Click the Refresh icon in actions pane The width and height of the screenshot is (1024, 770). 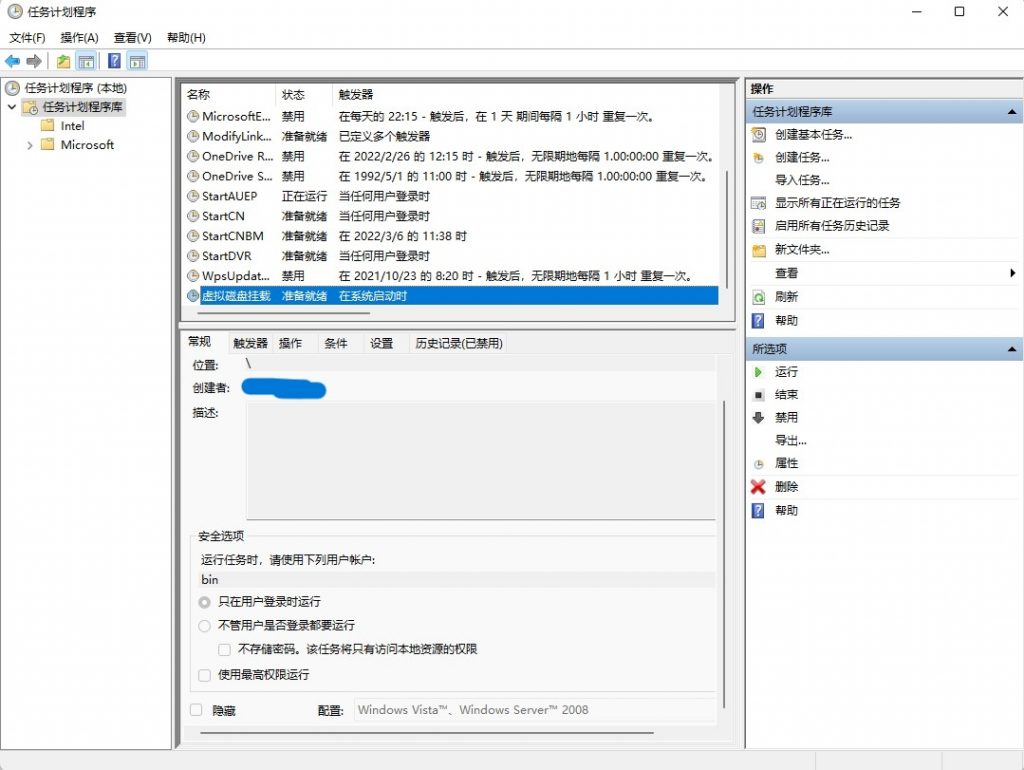pos(758,297)
